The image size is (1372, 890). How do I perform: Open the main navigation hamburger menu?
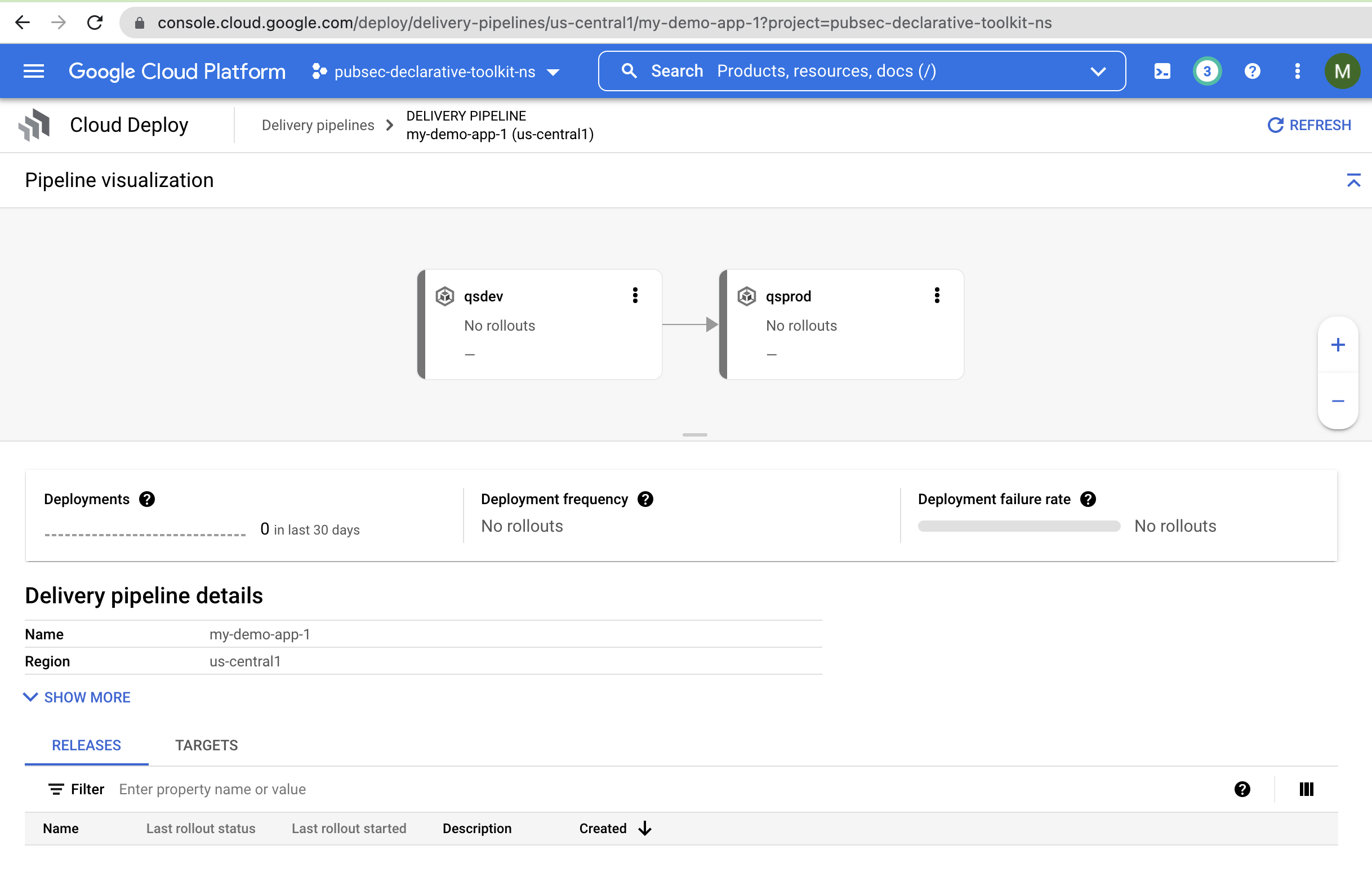click(33, 72)
